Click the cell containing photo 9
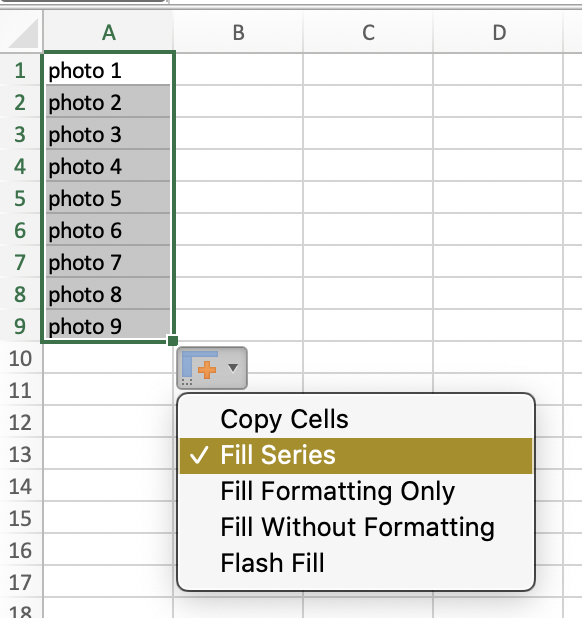582x618 pixels. [x=108, y=326]
